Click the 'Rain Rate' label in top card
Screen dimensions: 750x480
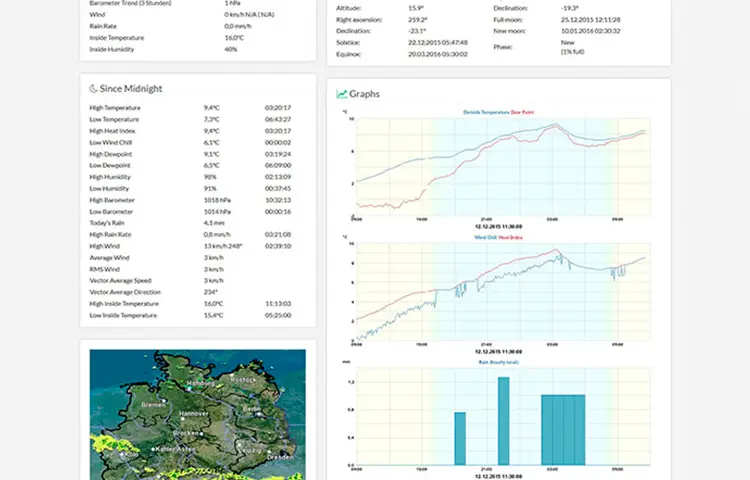(103, 26)
